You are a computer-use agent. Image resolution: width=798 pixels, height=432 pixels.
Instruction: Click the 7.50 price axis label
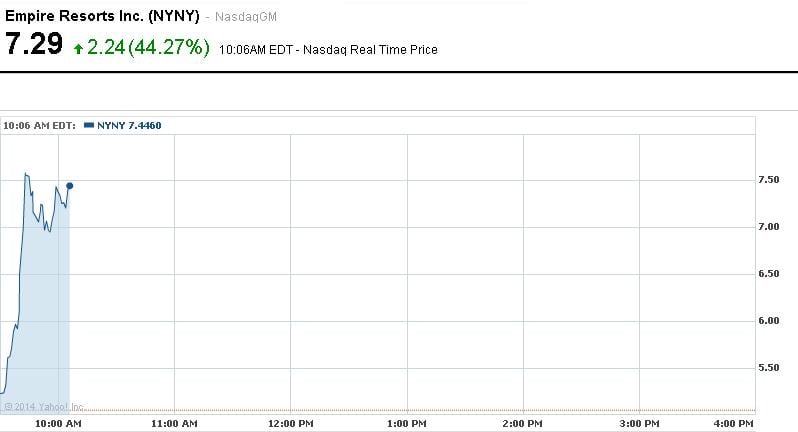coord(772,180)
